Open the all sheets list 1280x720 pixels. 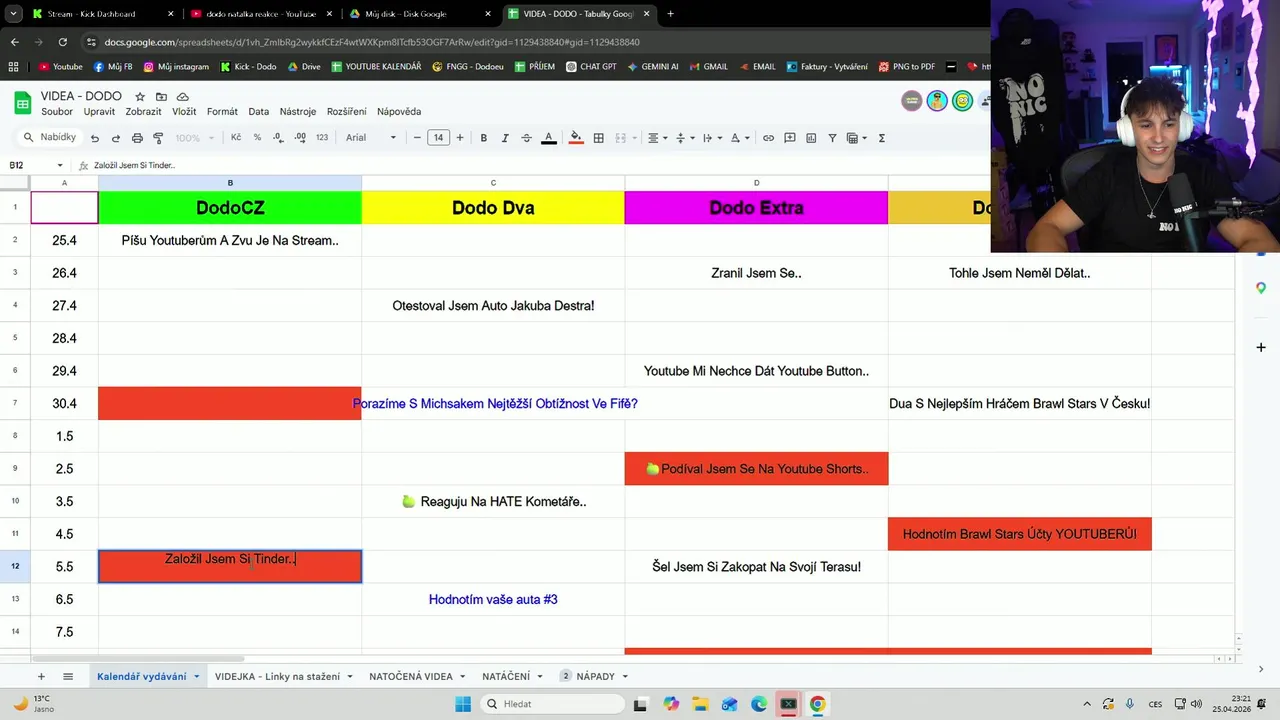[x=68, y=677]
